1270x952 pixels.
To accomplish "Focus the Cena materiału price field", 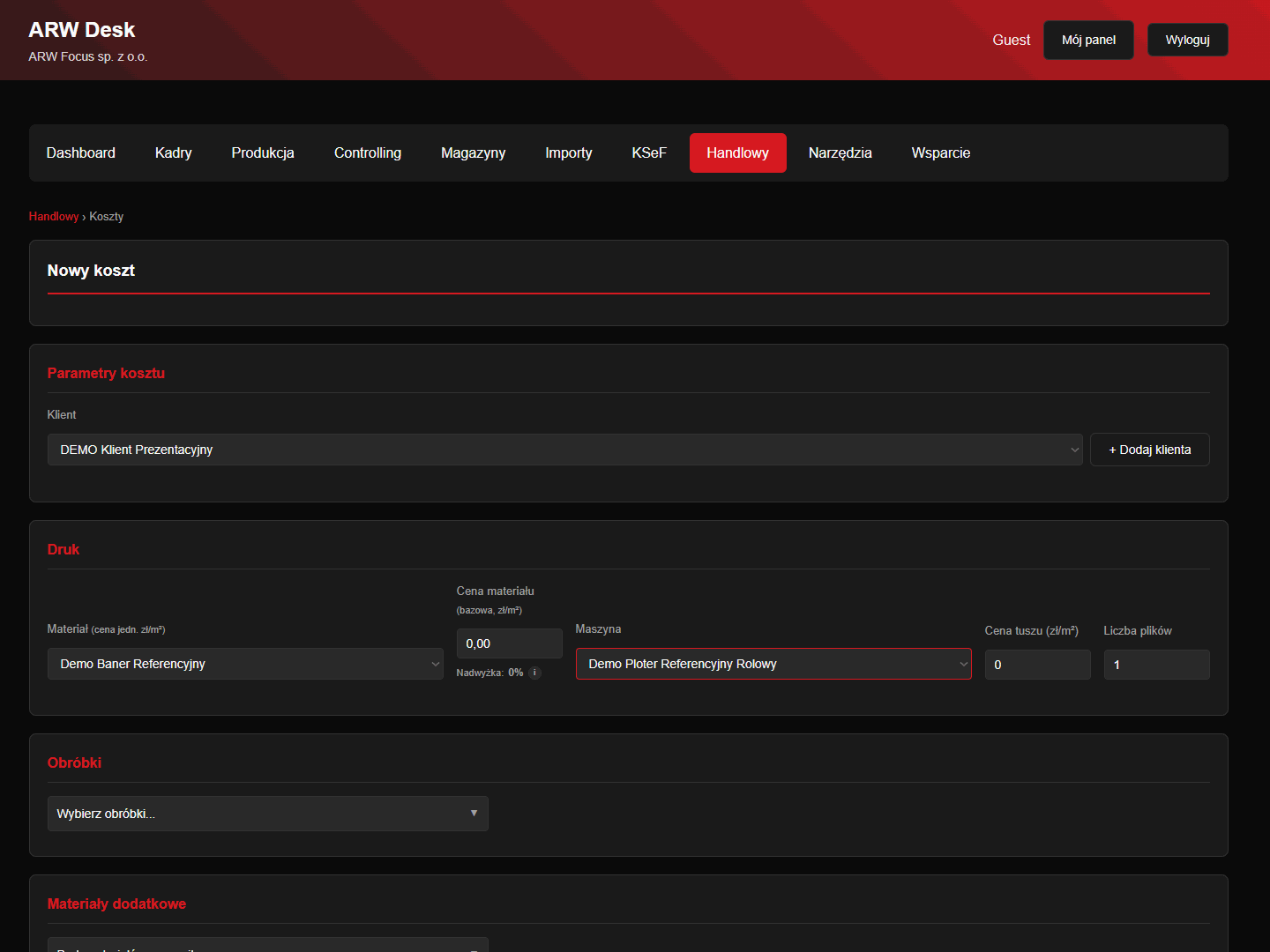I will point(509,643).
